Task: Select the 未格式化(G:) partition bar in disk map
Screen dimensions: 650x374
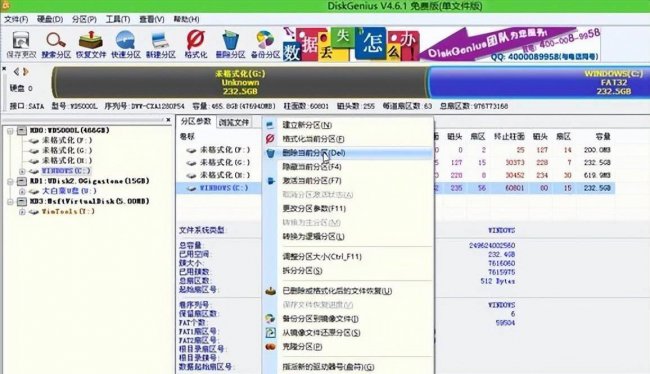Action: point(240,82)
